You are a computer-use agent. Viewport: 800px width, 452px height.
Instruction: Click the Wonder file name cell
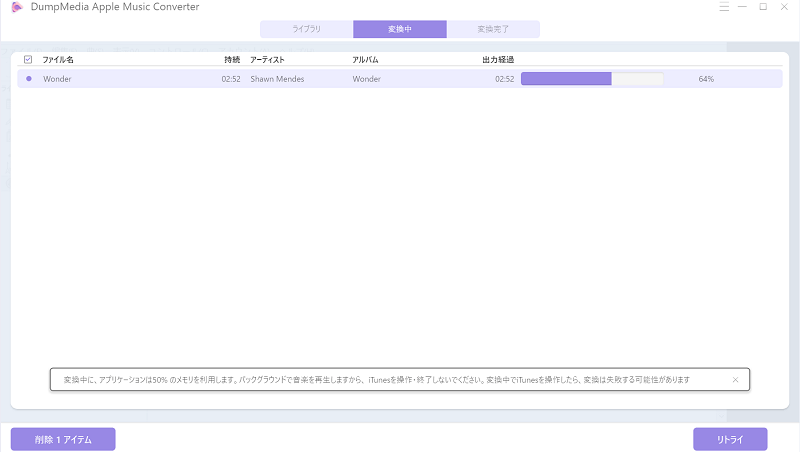(x=57, y=79)
